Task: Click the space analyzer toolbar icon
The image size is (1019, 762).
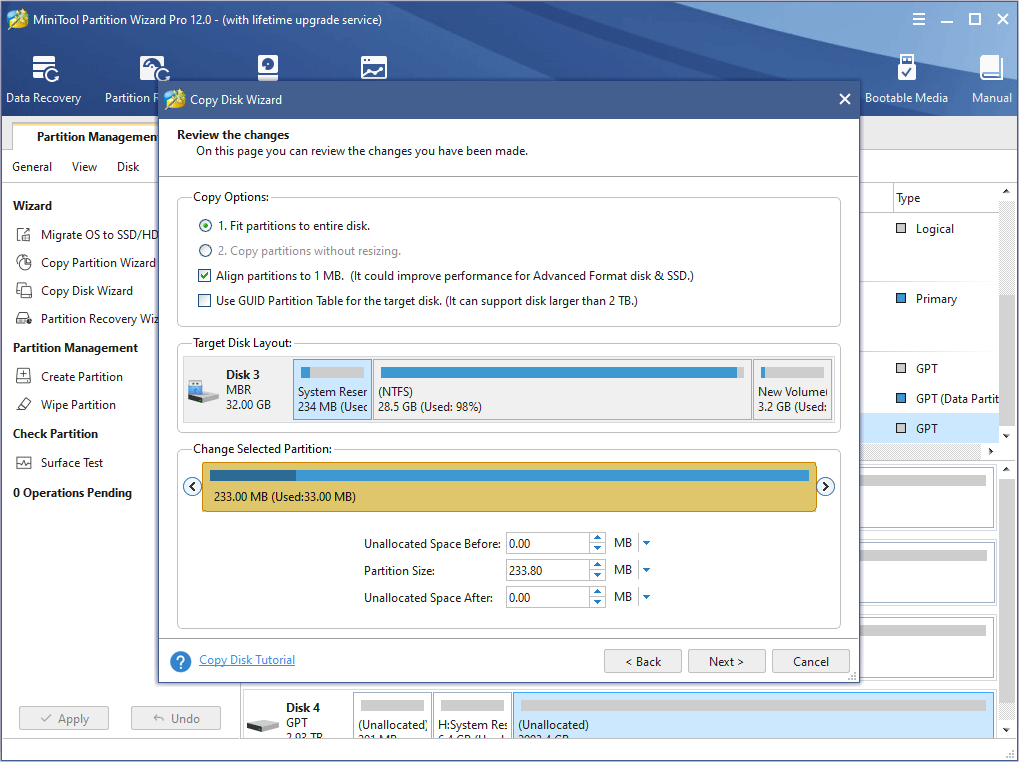Action: coord(374,68)
